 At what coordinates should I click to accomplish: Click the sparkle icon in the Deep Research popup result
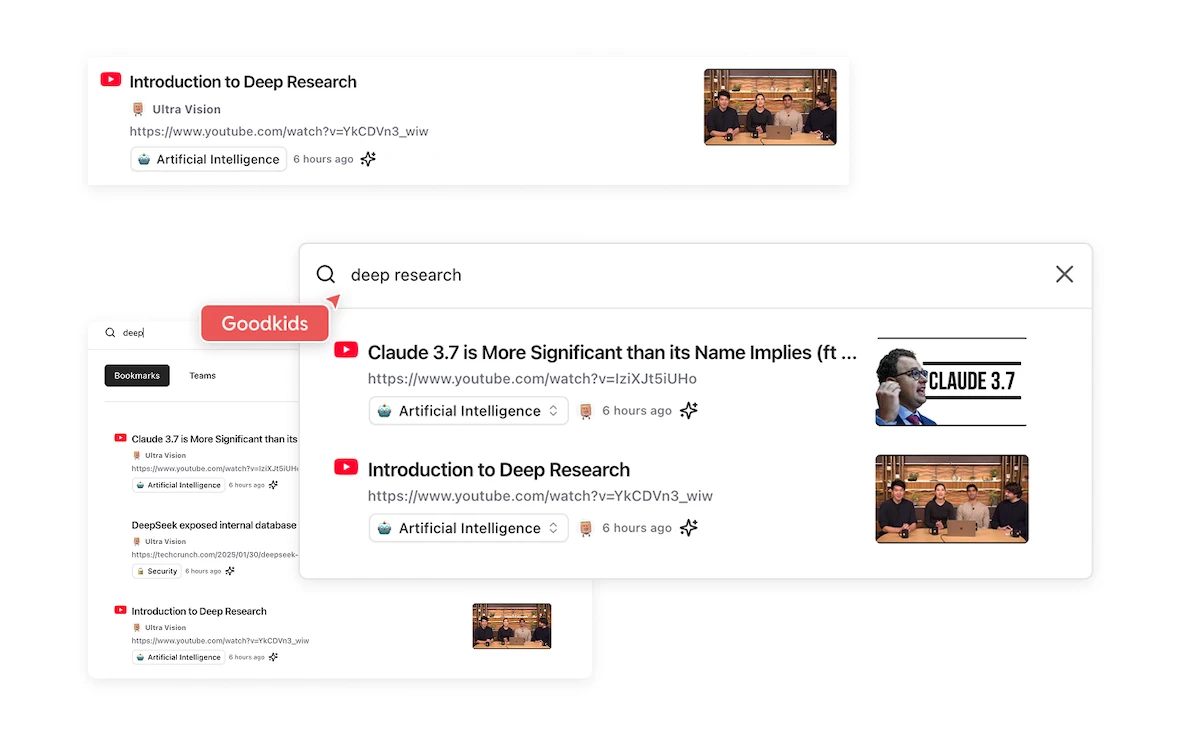tap(689, 527)
